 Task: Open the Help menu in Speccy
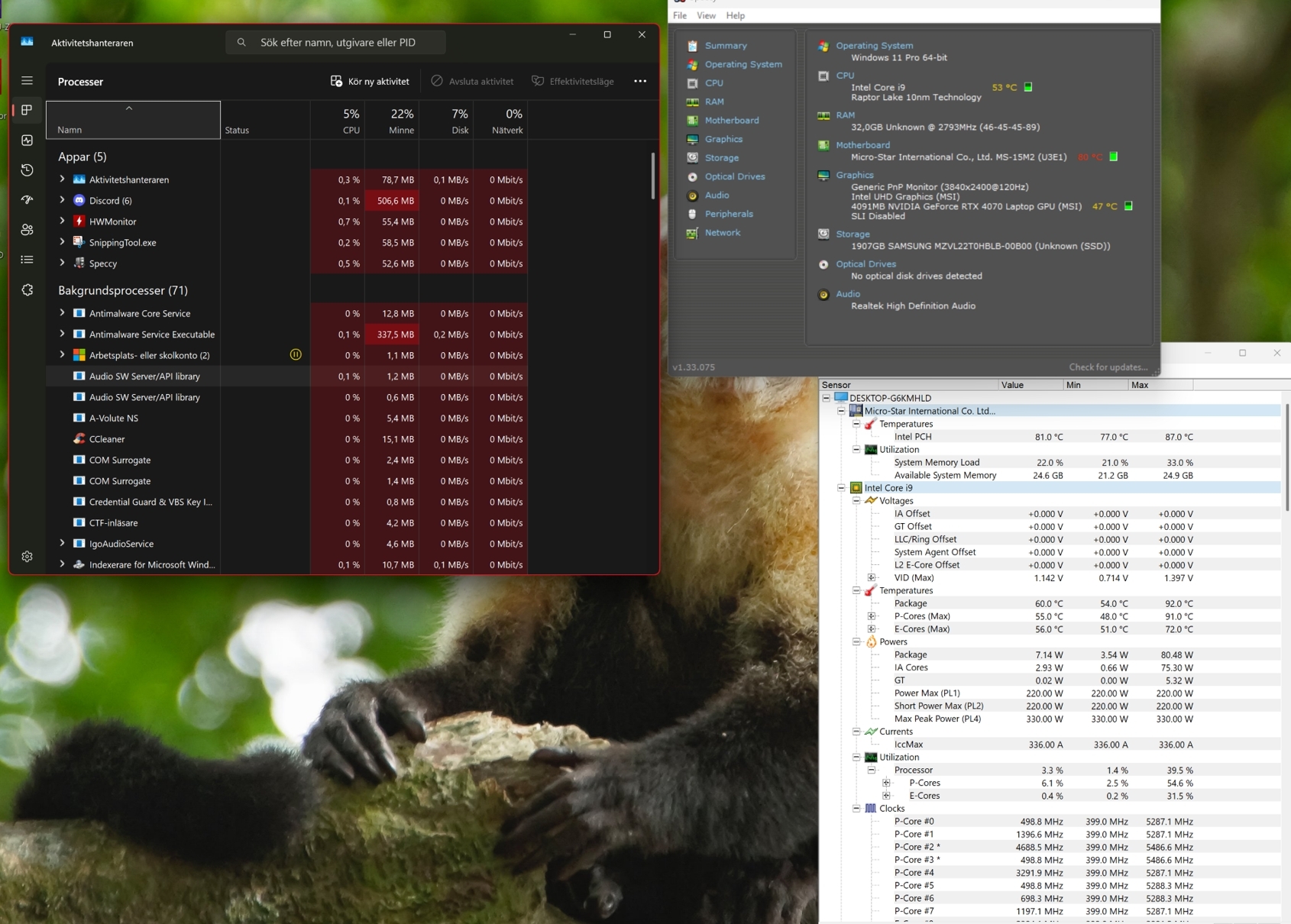pos(736,15)
